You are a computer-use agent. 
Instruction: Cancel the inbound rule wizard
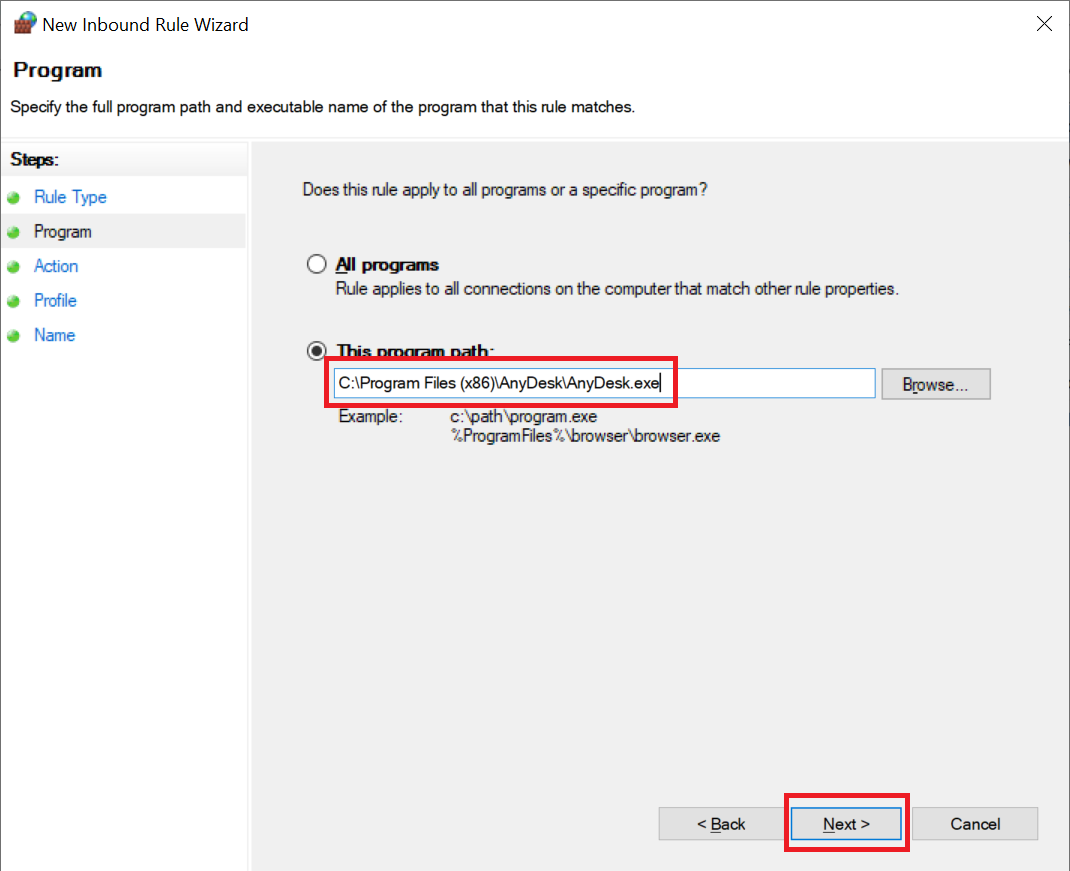point(974,824)
